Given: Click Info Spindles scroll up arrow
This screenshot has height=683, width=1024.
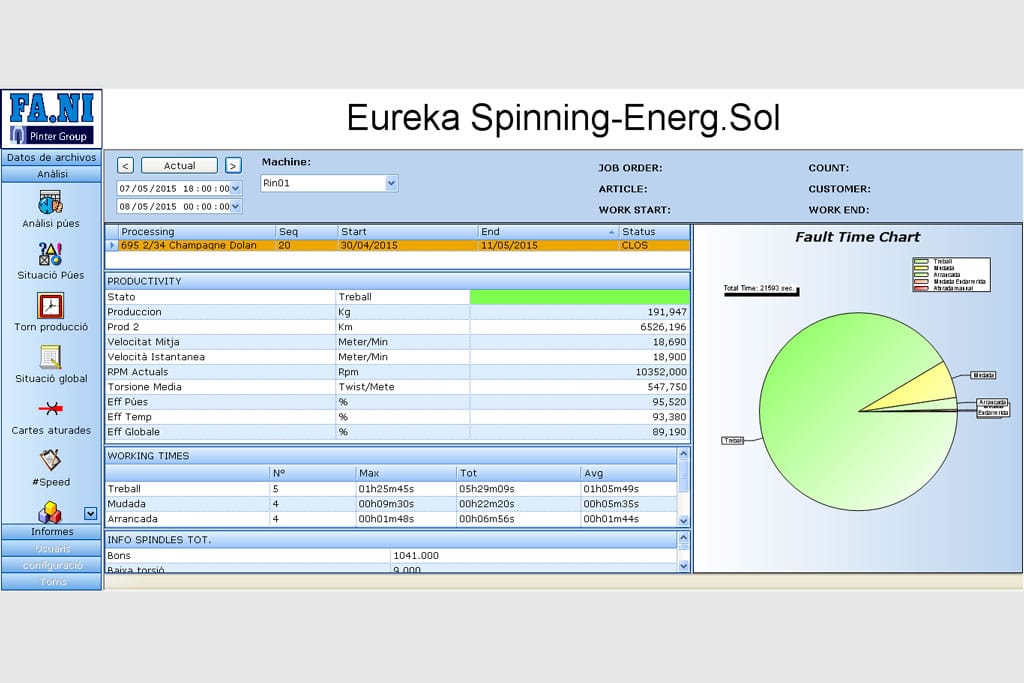Looking at the screenshot, I should pos(684,538).
